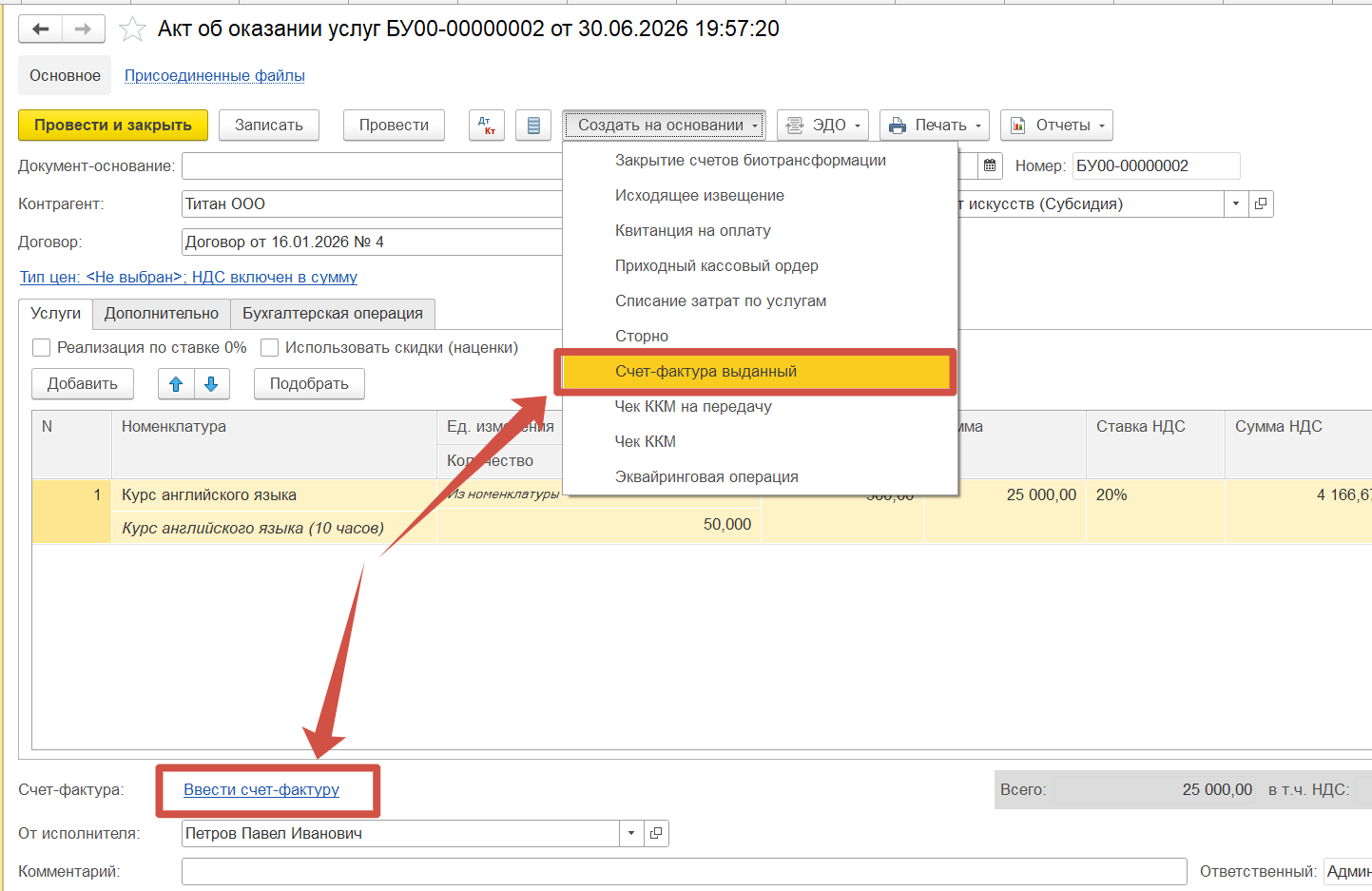Image resolution: width=1372 pixels, height=891 pixels.
Task: Select Ставка НДС cell 20%
Action: pos(1155,495)
